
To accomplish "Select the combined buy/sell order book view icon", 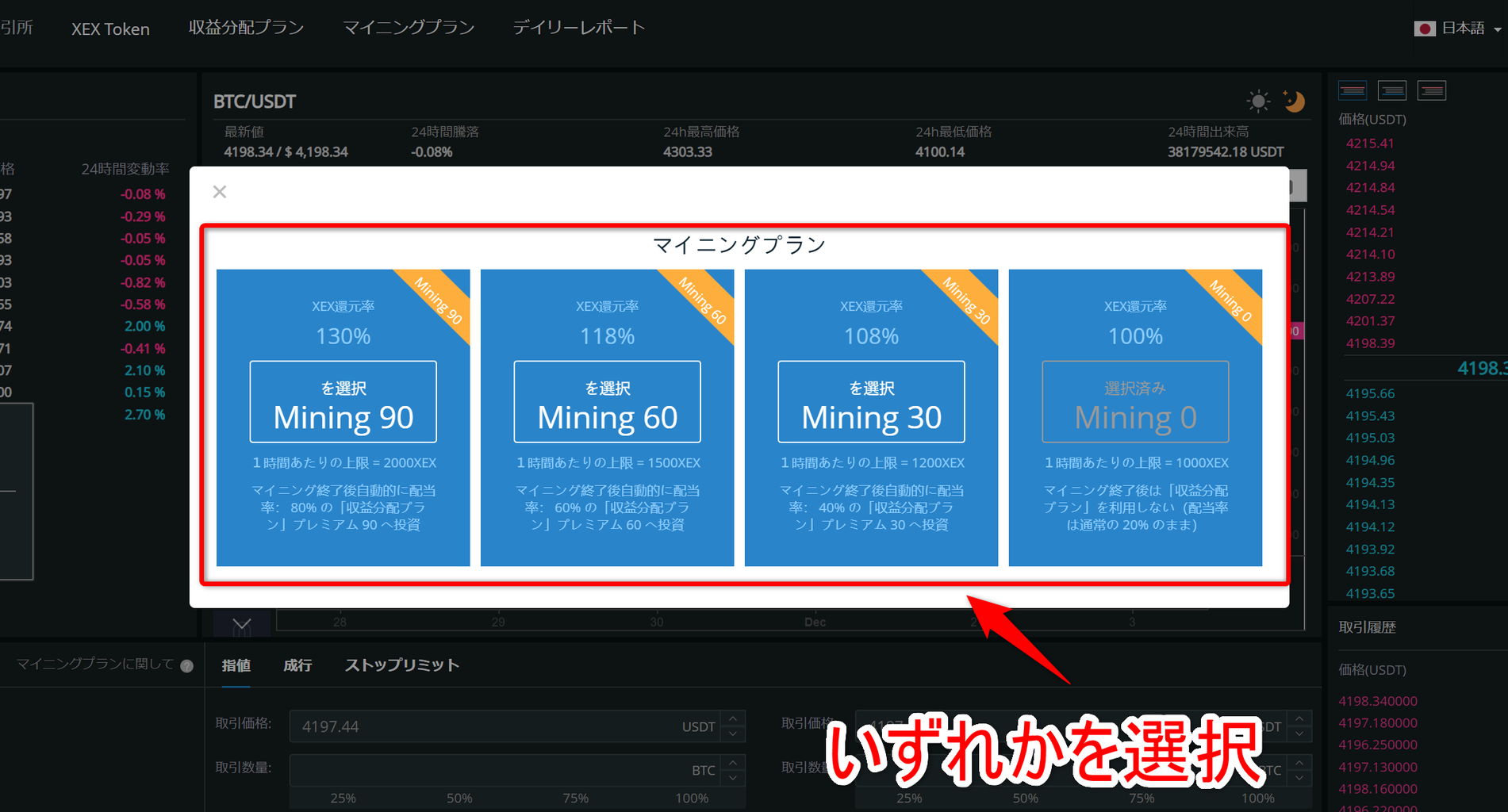I will pos(1353,90).
